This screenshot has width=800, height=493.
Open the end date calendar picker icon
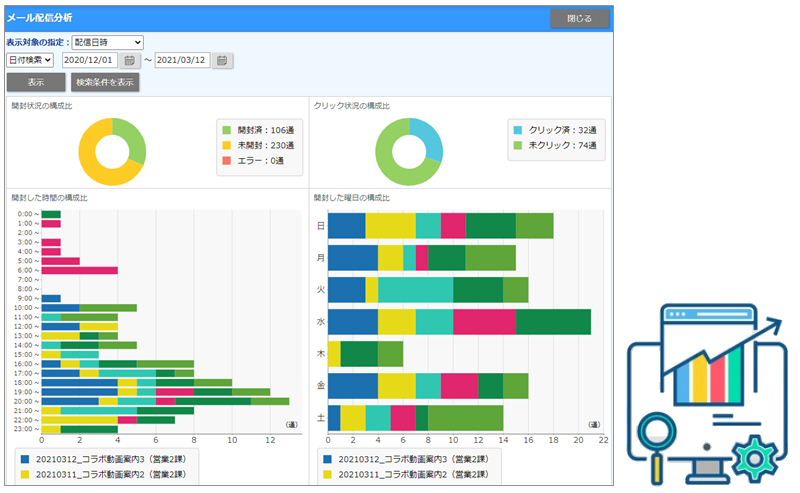222,60
